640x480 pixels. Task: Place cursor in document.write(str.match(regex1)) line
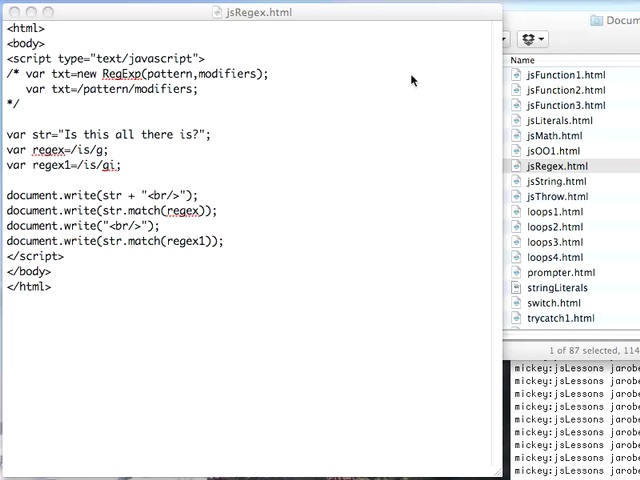pos(115,241)
